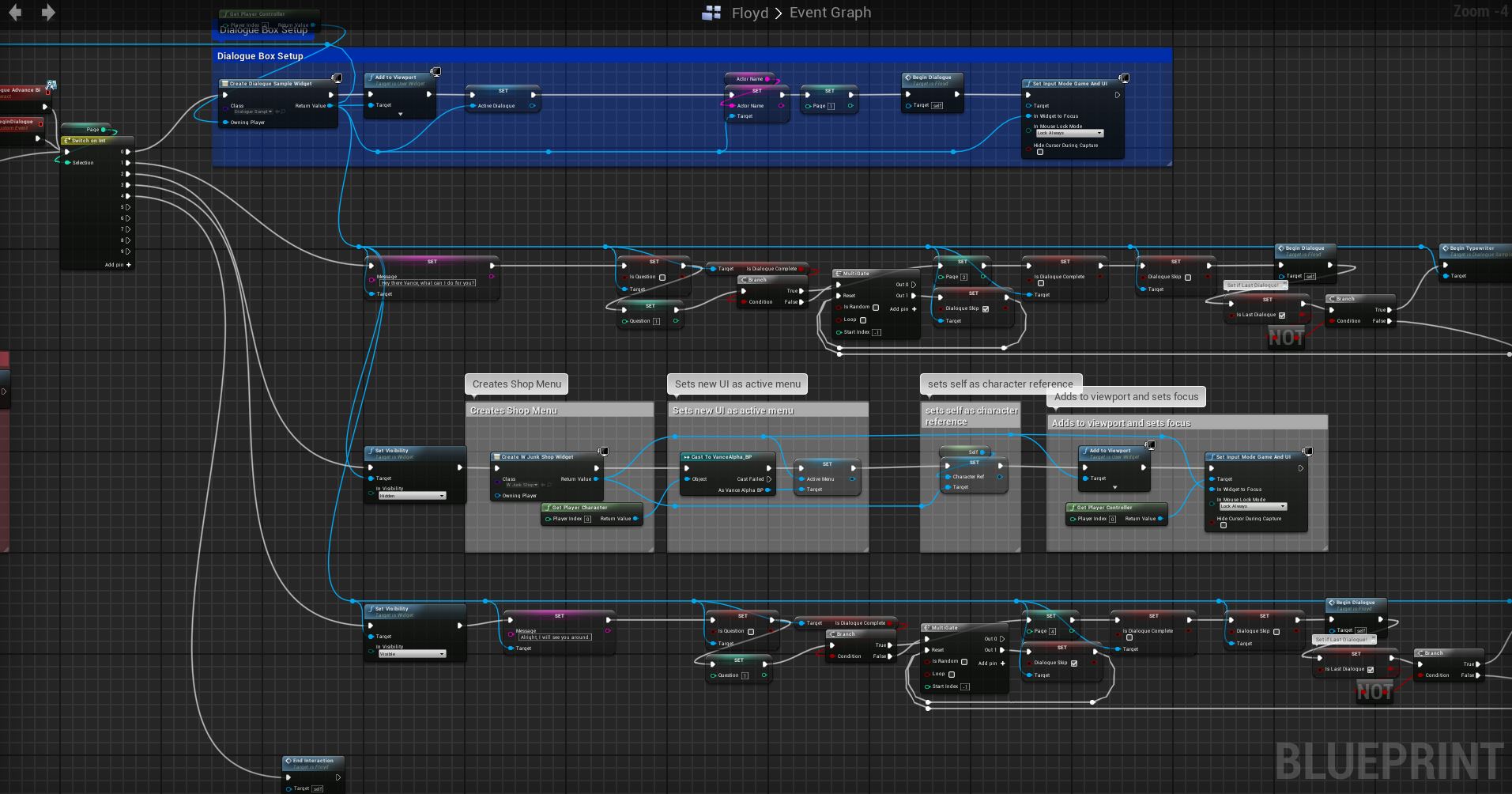Screen dimensions: 1512x794
Task: Click Start Index value on the upper MultiGate
Action: (877, 332)
